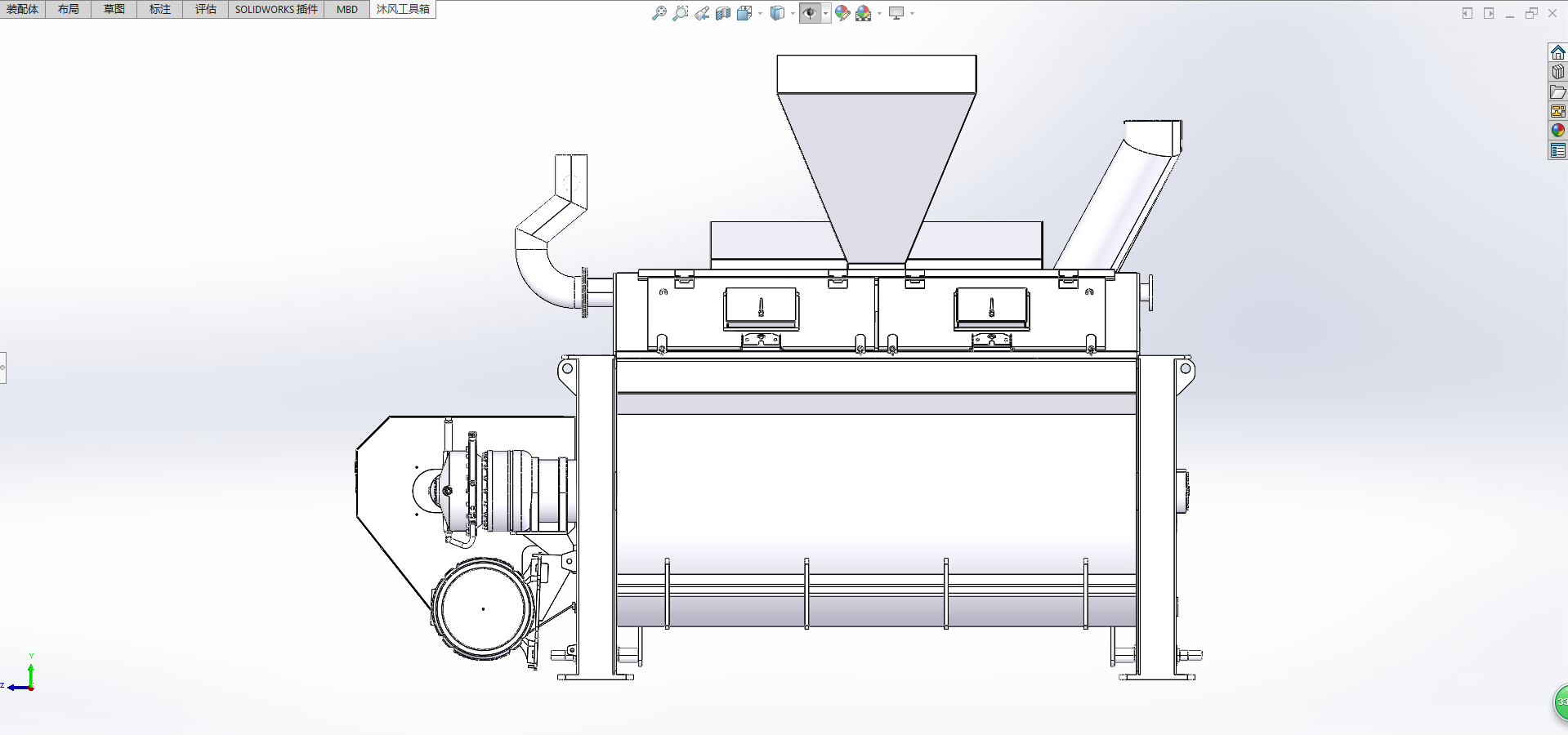Open the Design Library task pane
Image resolution: width=1568 pixels, height=735 pixels.
[1558, 72]
